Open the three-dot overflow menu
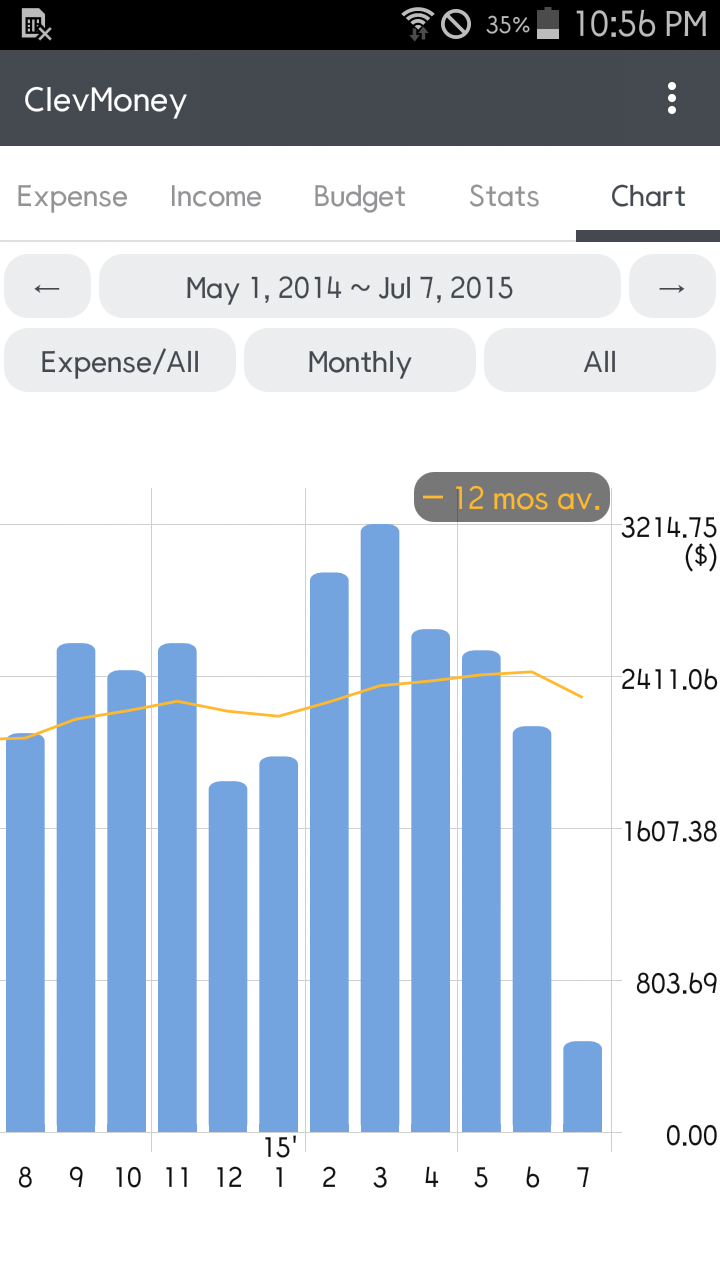This screenshot has width=720, height=1280. [672, 98]
